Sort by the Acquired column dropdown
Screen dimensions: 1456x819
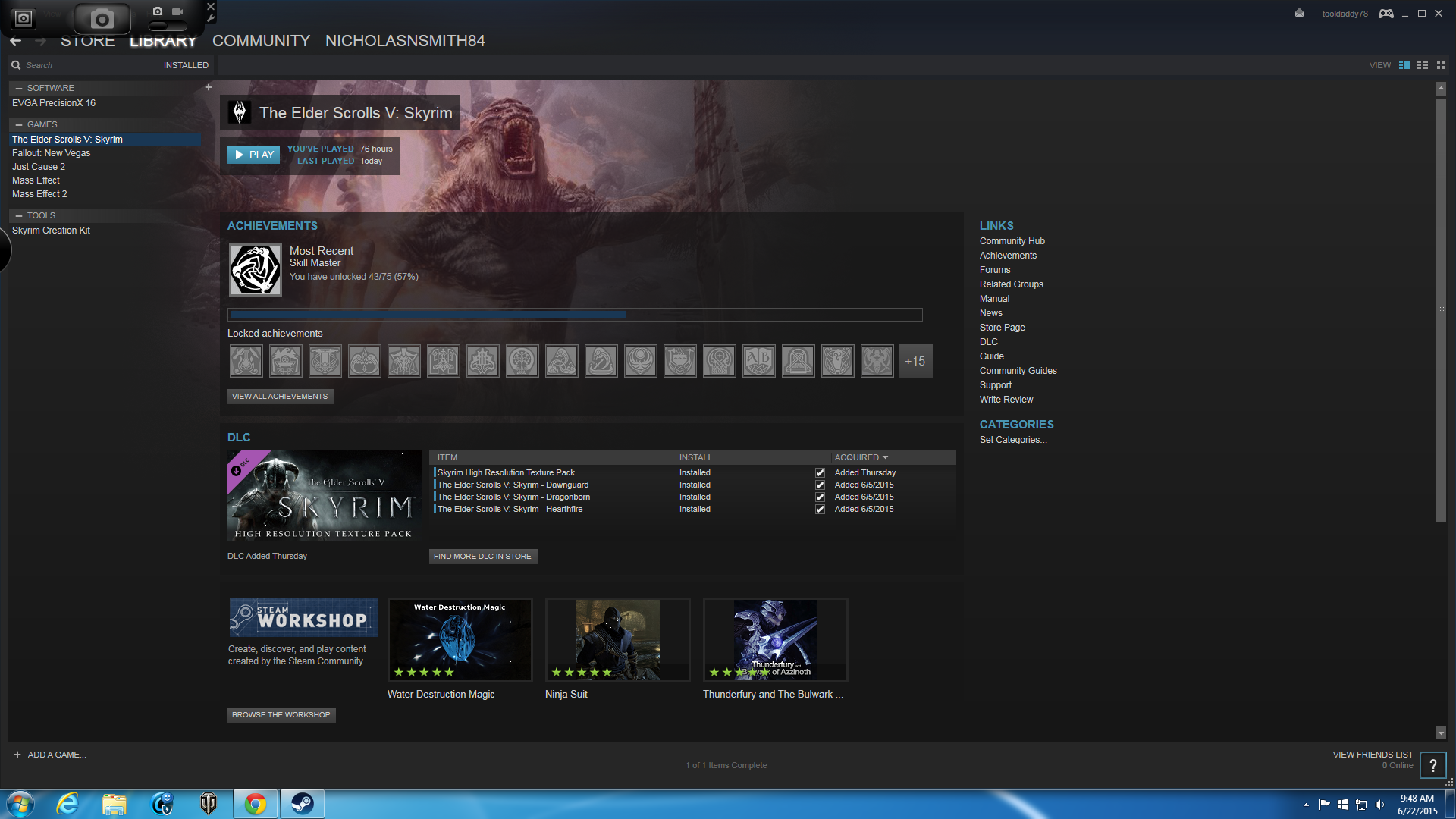(x=861, y=457)
